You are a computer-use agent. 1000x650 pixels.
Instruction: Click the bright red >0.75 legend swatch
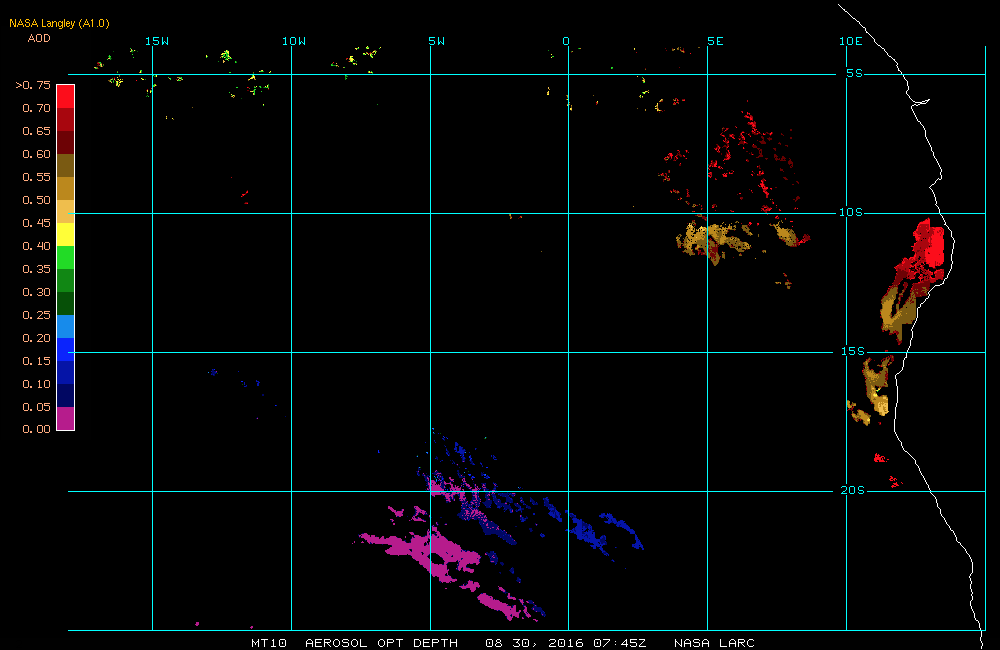pos(66,96)
